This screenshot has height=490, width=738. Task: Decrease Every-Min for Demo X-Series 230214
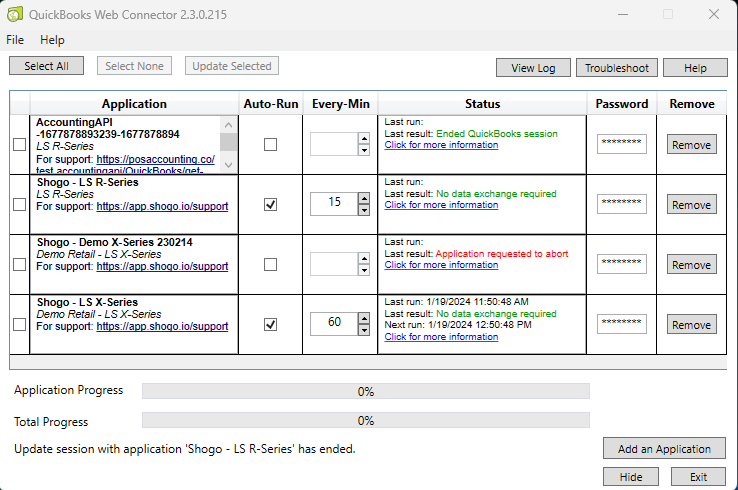[364, 270]
